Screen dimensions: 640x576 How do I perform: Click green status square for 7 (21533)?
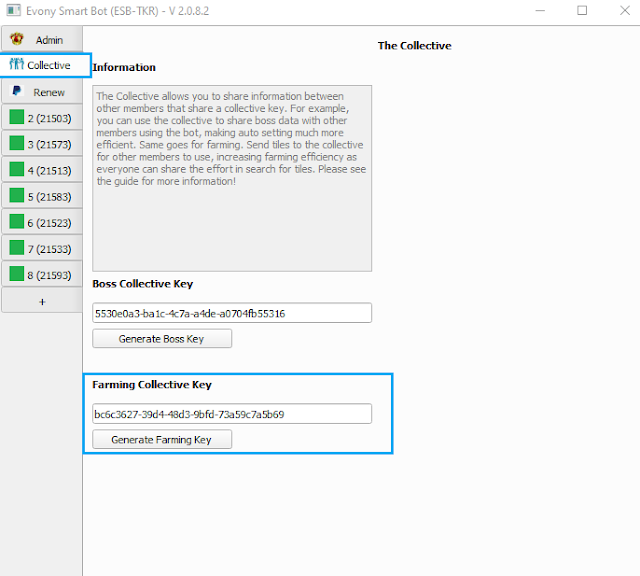point(17,247)
